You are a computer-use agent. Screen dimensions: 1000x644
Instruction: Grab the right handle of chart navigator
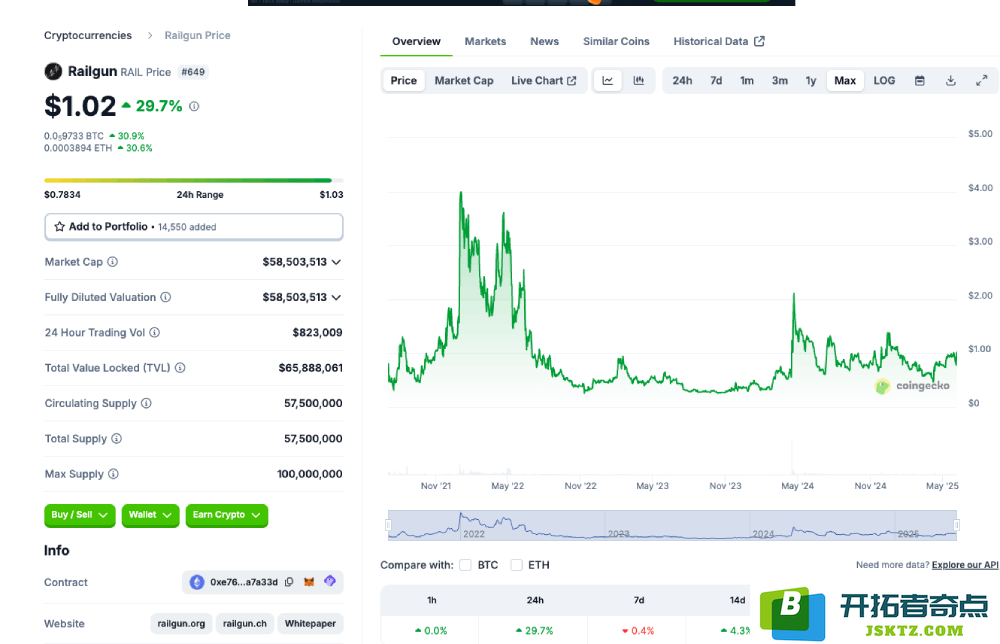(x=957, y=525)
